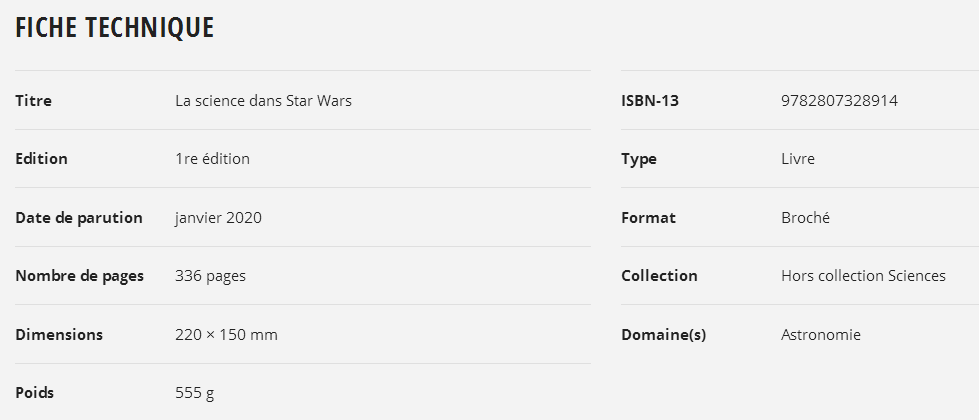Click the ISBN number 9782807328914
Image resolution: width=979 pixels, height=420 pixels.
tap(839, 101)
